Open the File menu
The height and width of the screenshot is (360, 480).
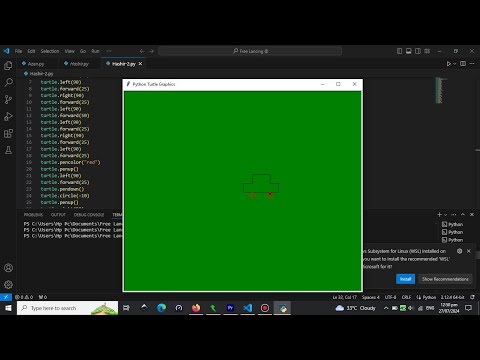(18, 51)
